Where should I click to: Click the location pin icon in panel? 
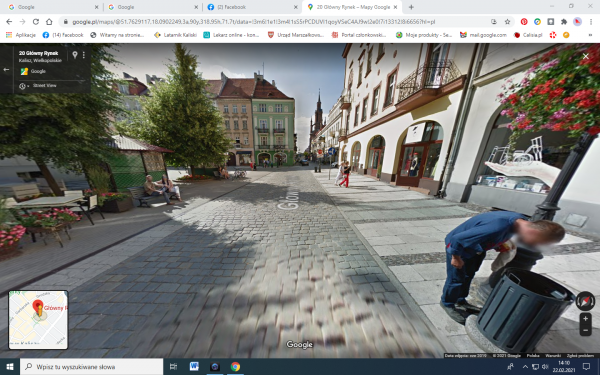tap(75, 55)
